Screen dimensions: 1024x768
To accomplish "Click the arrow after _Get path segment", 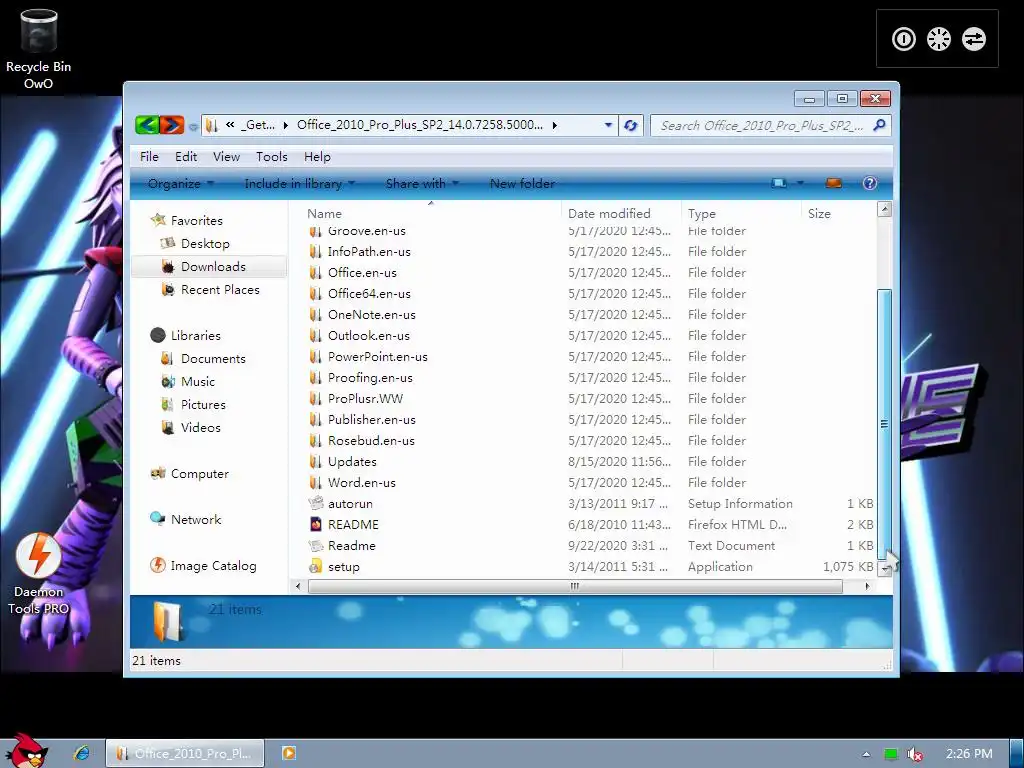I will [x=285, y=125].
